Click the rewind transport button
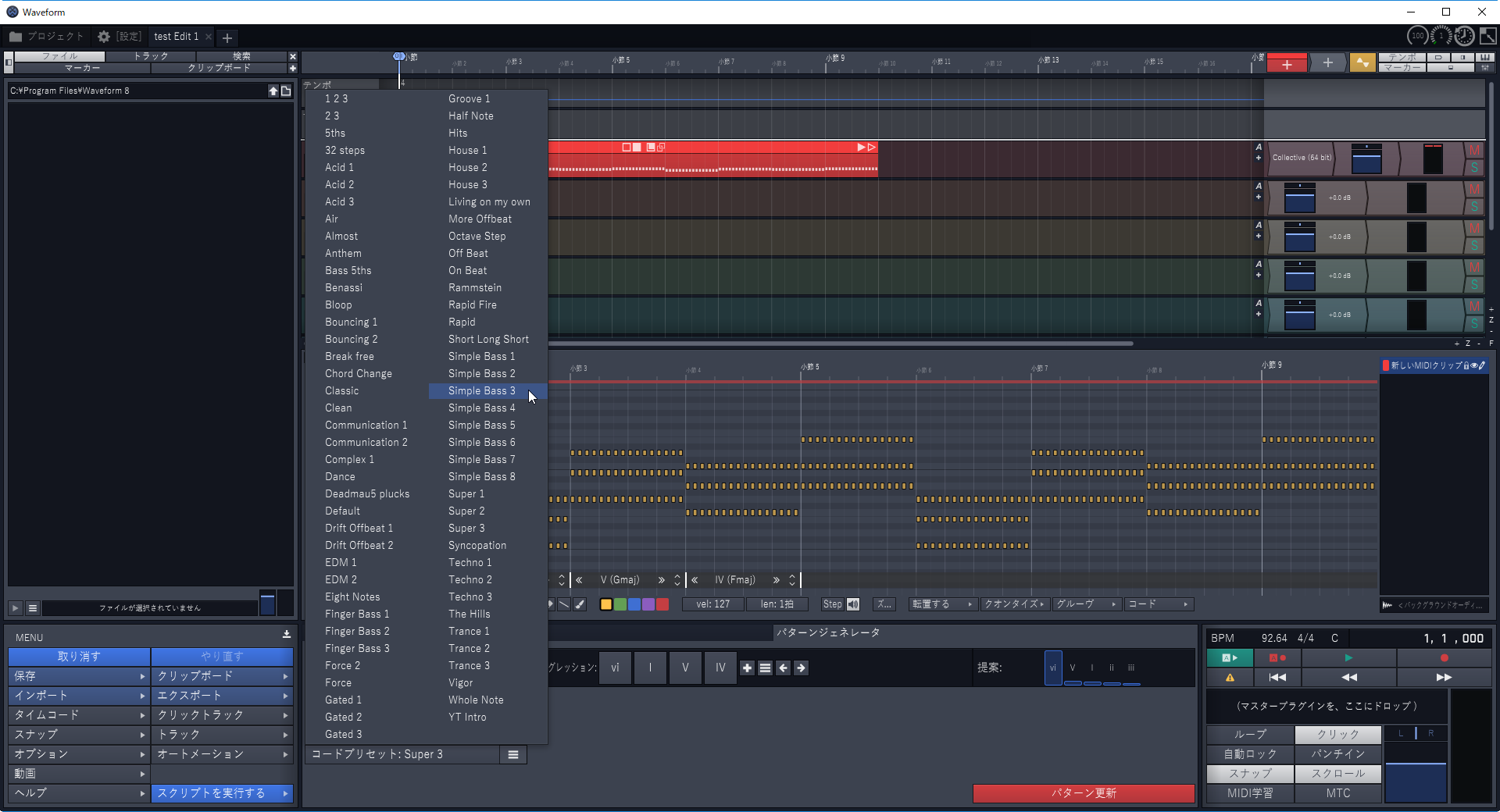Screen dimensions: 1500x812 pyautogui.click(x=1349, y=678)
